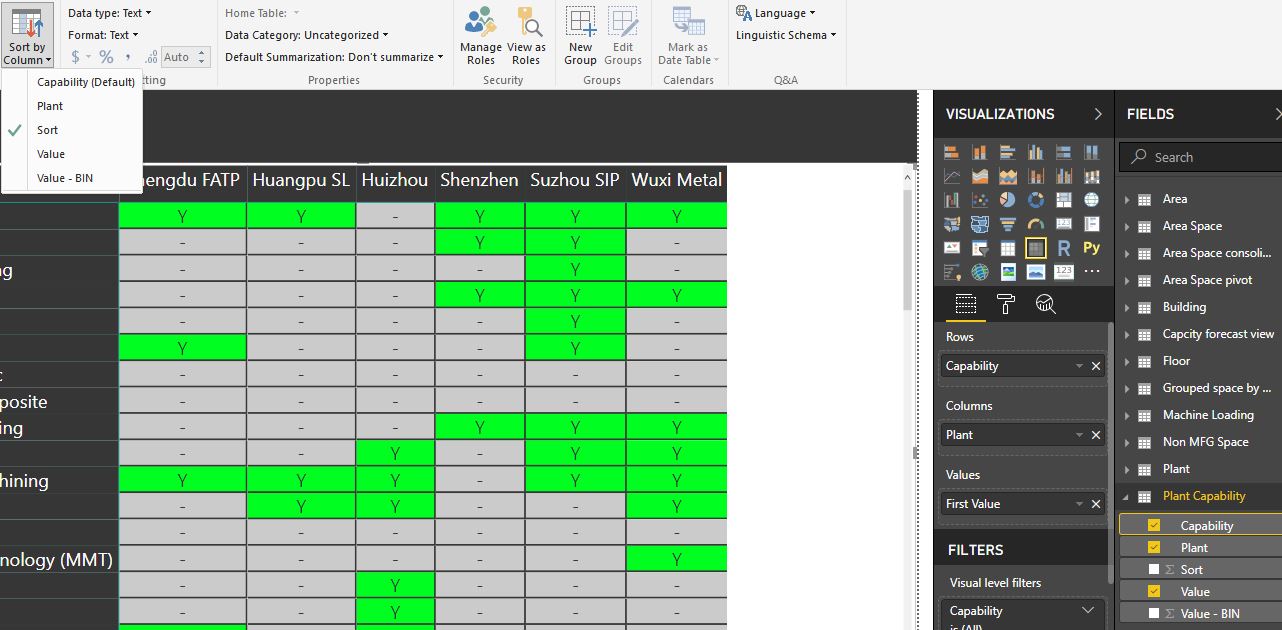
Task: Expand the Machine Loading table
Action: pos(1127,415)
